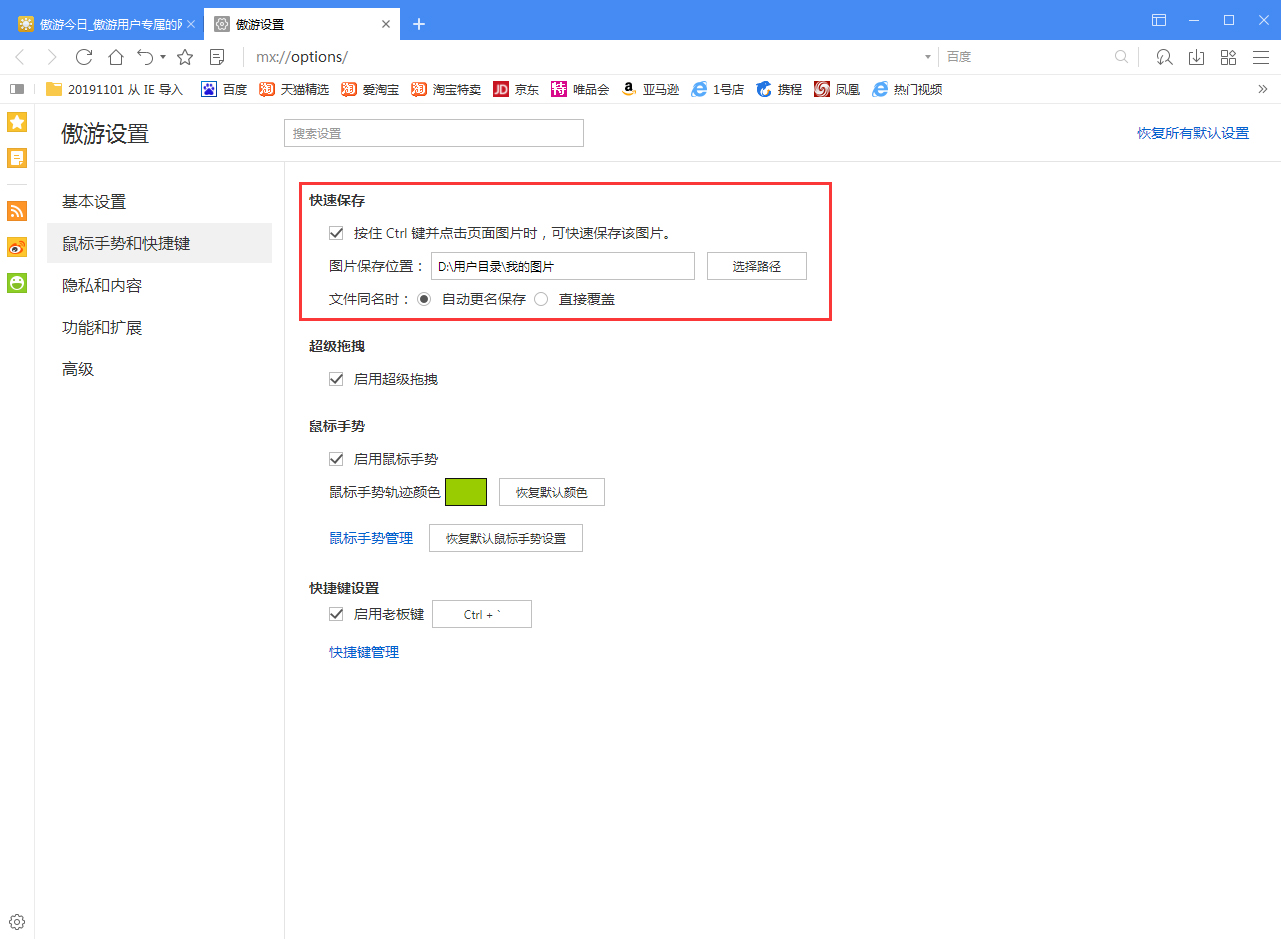Open 鼠标手势管理 link
Screen dimensions: 1281x939
(371, 537)
